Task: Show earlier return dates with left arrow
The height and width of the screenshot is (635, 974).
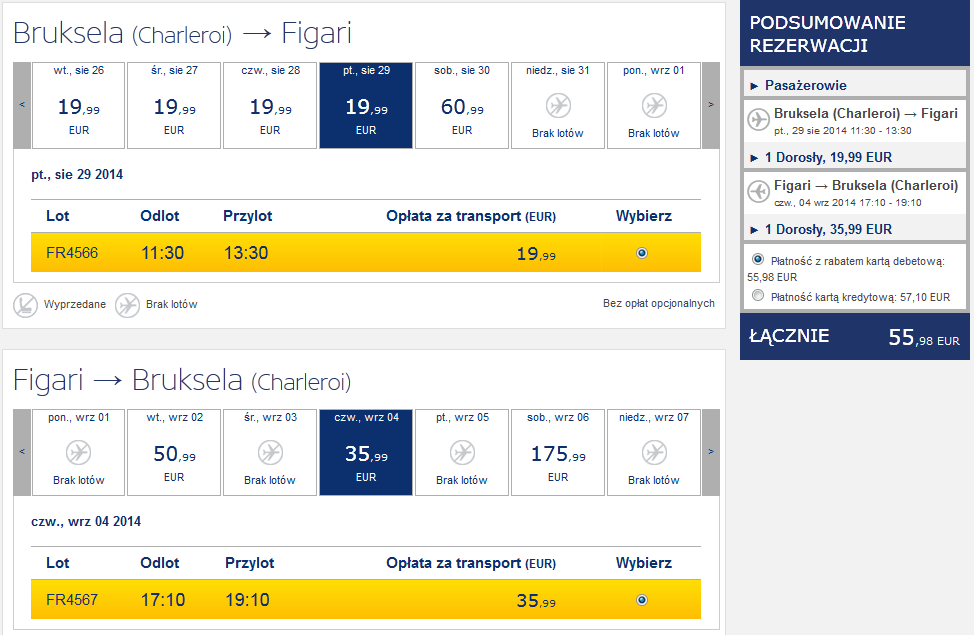Action: [22, 452]
